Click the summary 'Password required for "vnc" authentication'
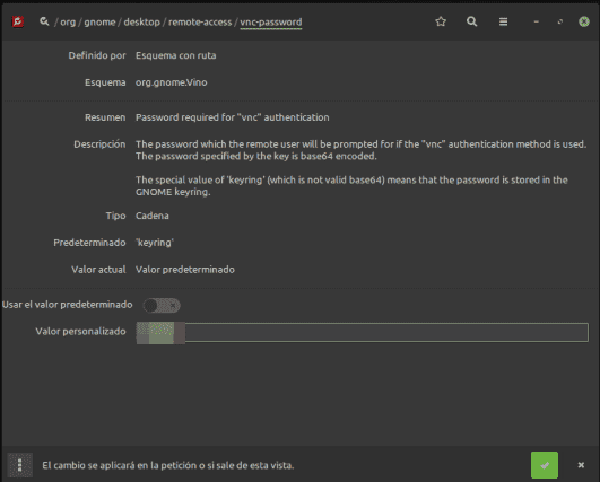600x482 pixels. (x=232, y=117)
